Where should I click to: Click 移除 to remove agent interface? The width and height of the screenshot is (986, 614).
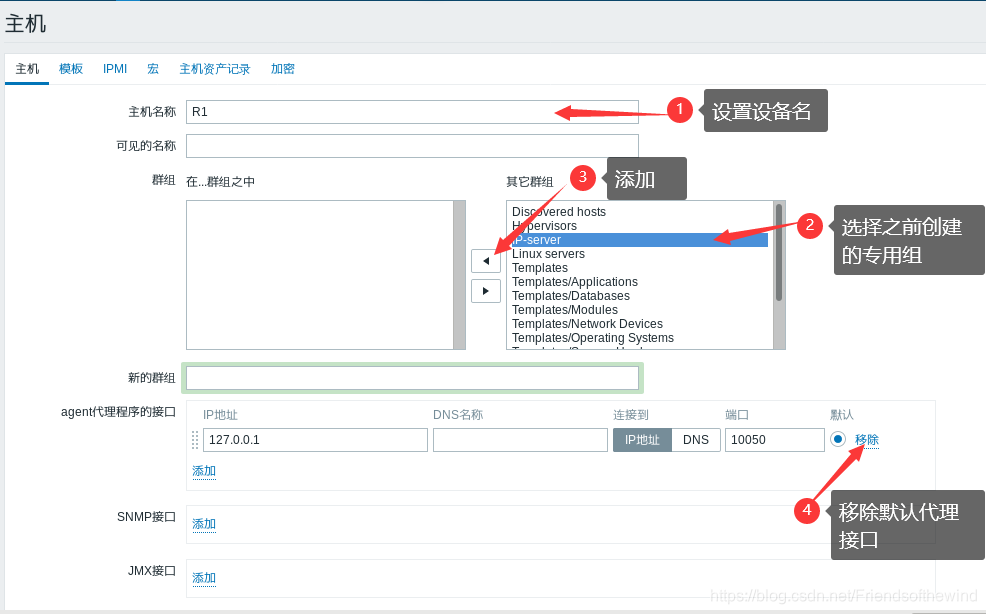point(867,440)
